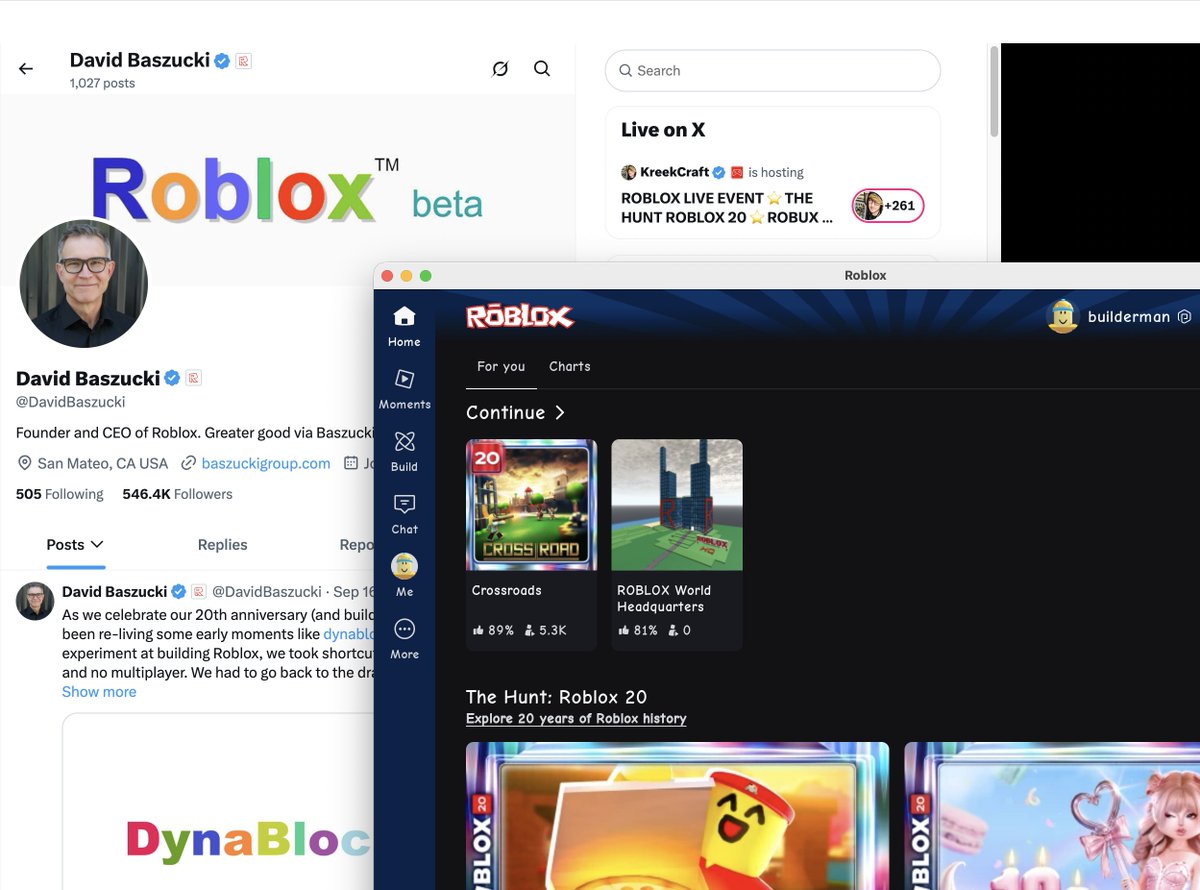Open Build in Roblox sidebar
This screenshot has width=1200, height=890.
click(x=404, y=451)
